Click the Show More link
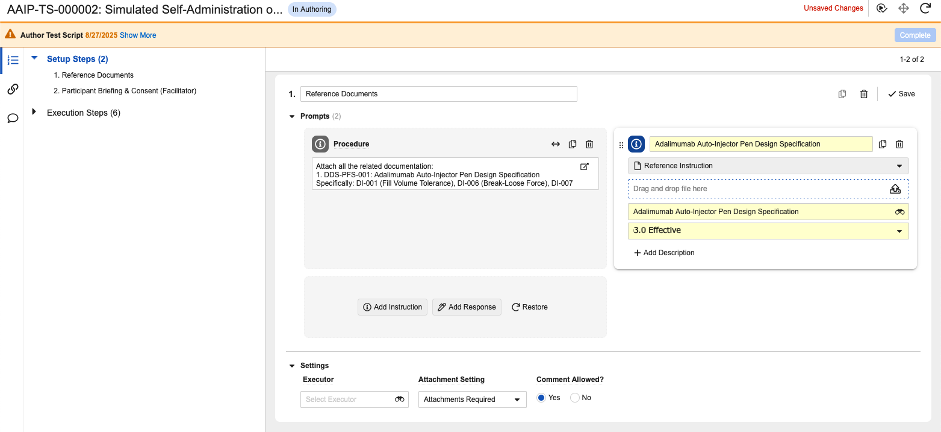 (x=138, y=35)
